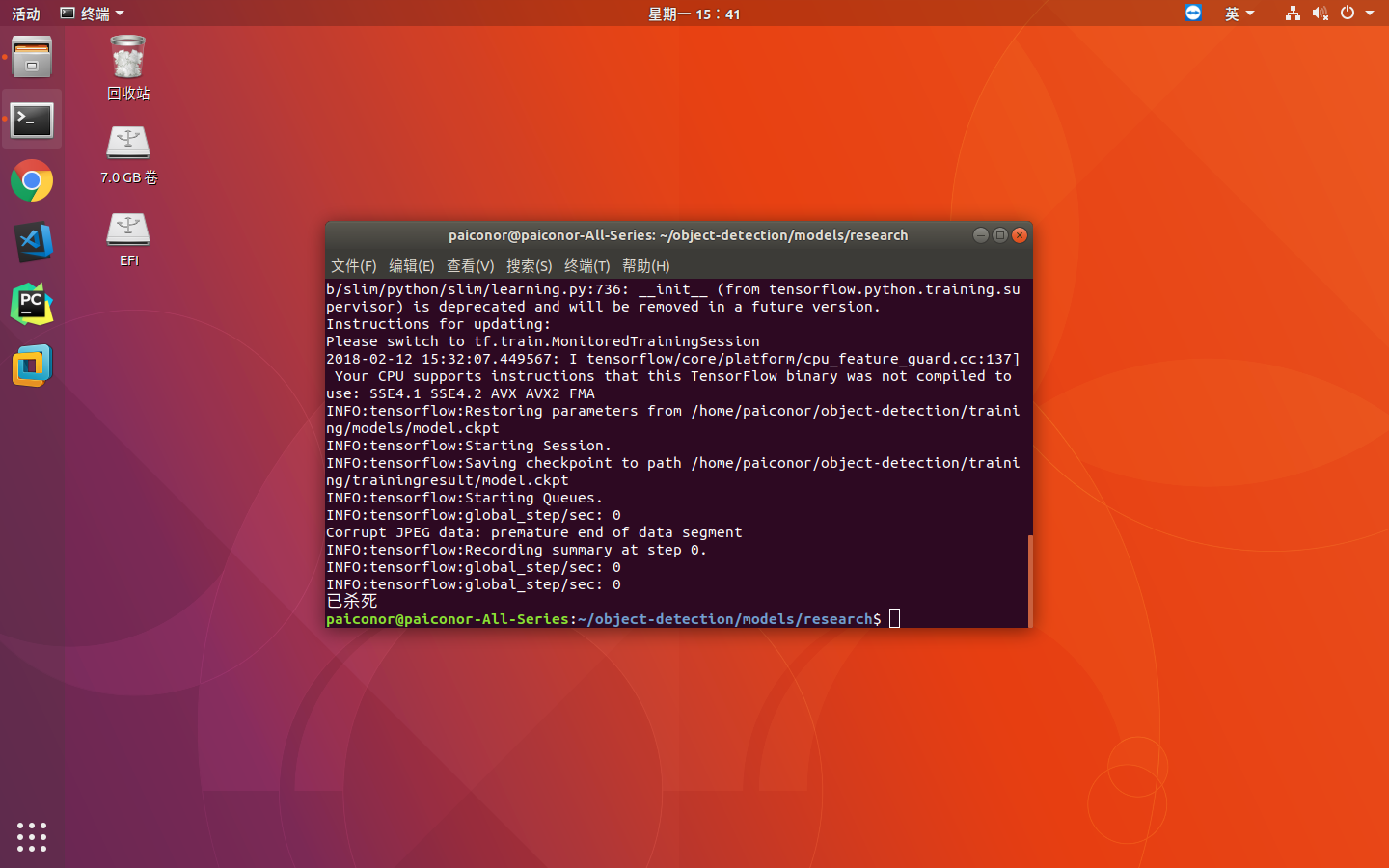
Task: Click "Recording summary at step 0." line
Action: (516, 550)
